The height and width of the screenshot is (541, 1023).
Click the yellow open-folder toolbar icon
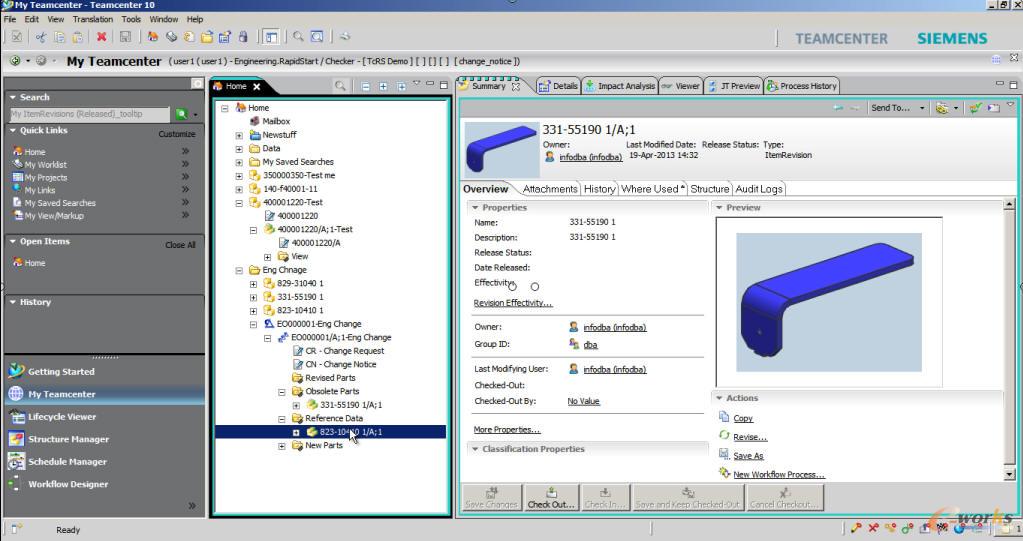tap(207, 37)
